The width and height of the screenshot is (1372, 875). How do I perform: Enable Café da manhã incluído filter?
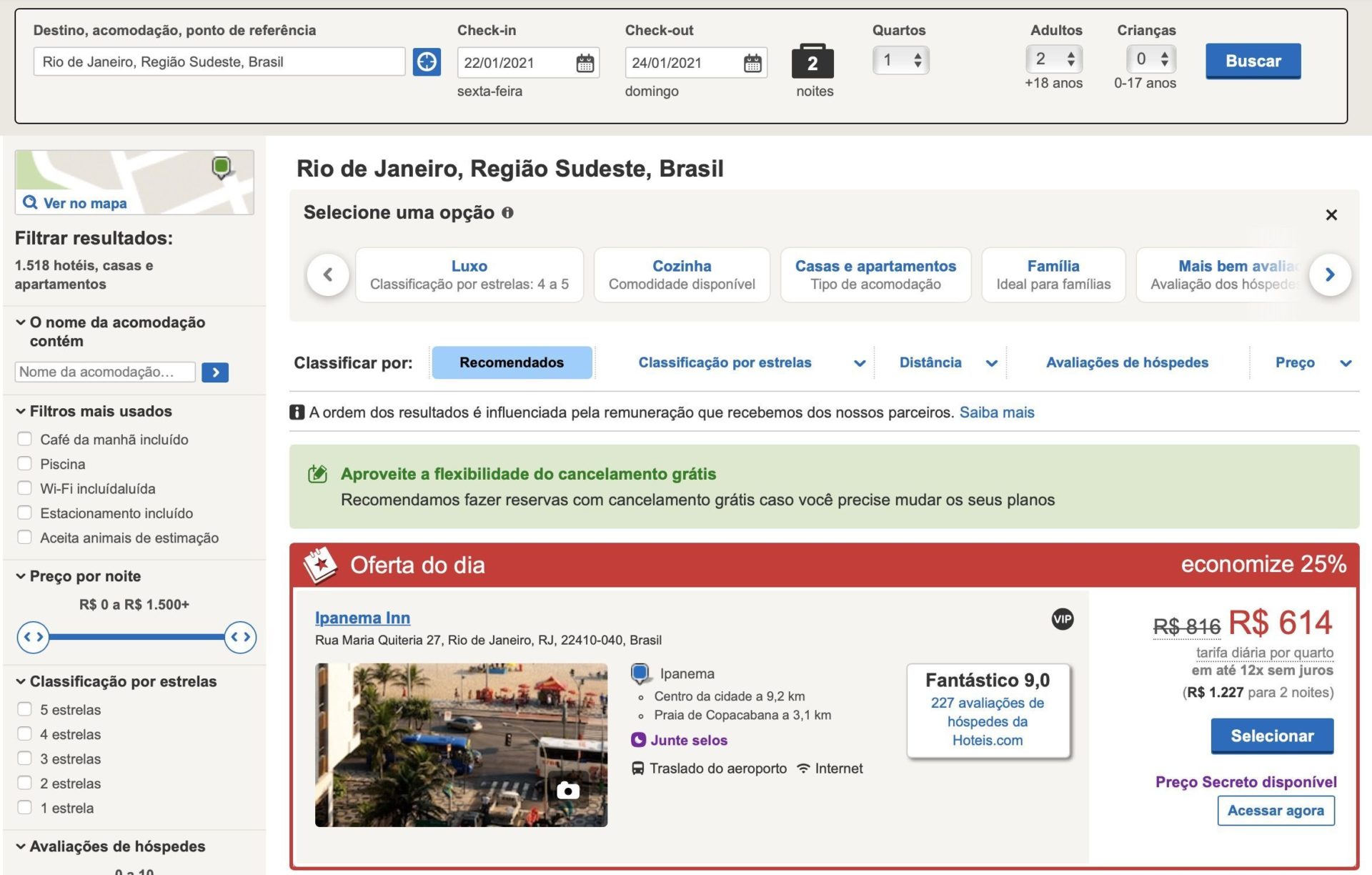pos(25,439)
